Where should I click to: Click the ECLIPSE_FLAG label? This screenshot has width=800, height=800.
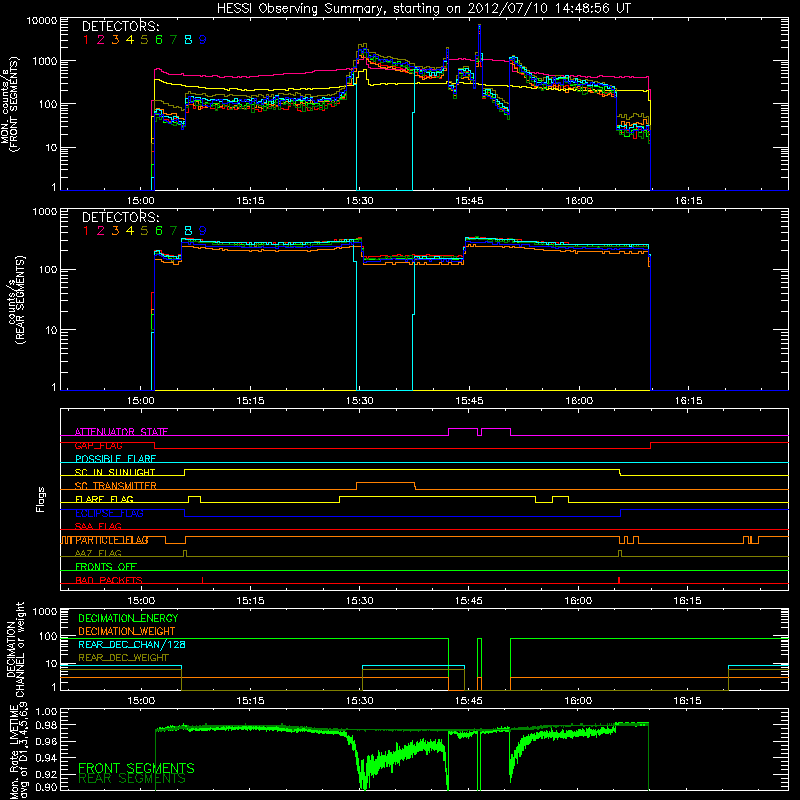109,513
